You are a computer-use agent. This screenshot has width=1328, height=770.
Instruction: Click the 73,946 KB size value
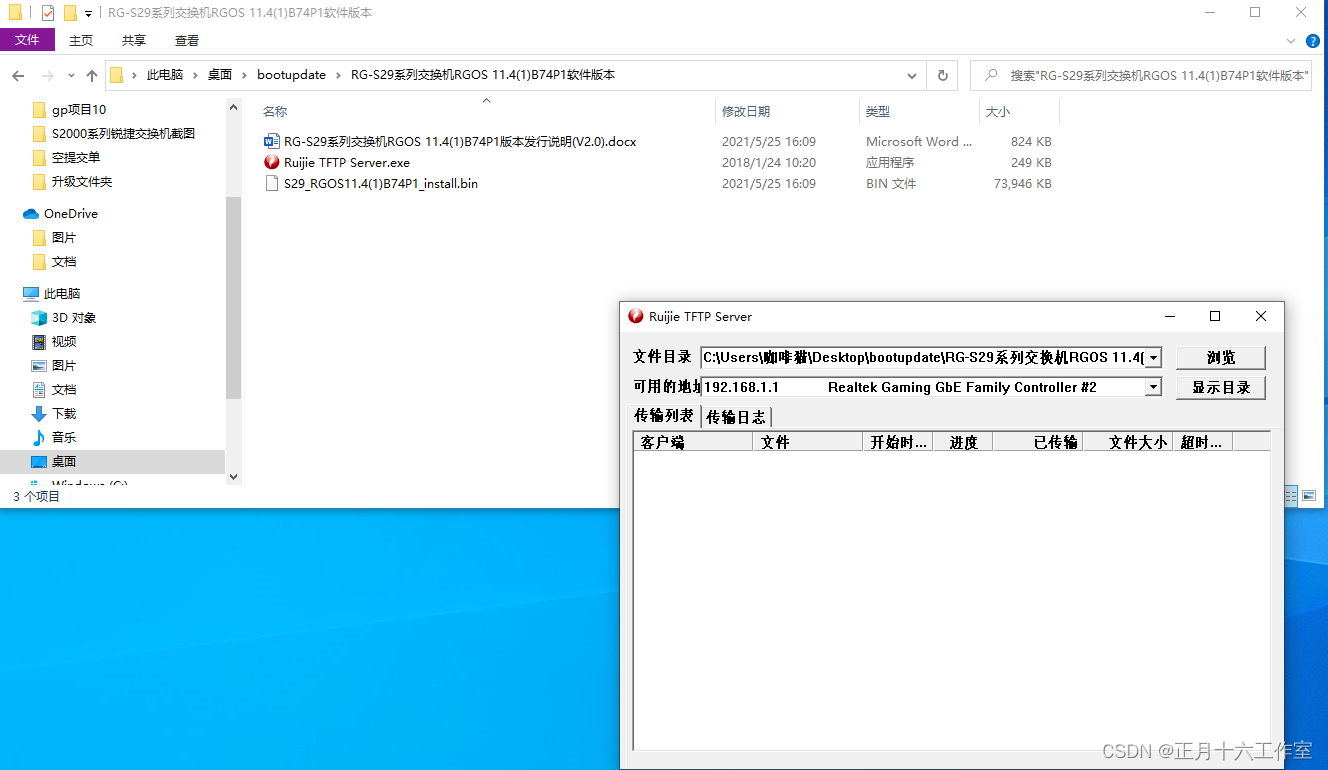click(1021, 184)
